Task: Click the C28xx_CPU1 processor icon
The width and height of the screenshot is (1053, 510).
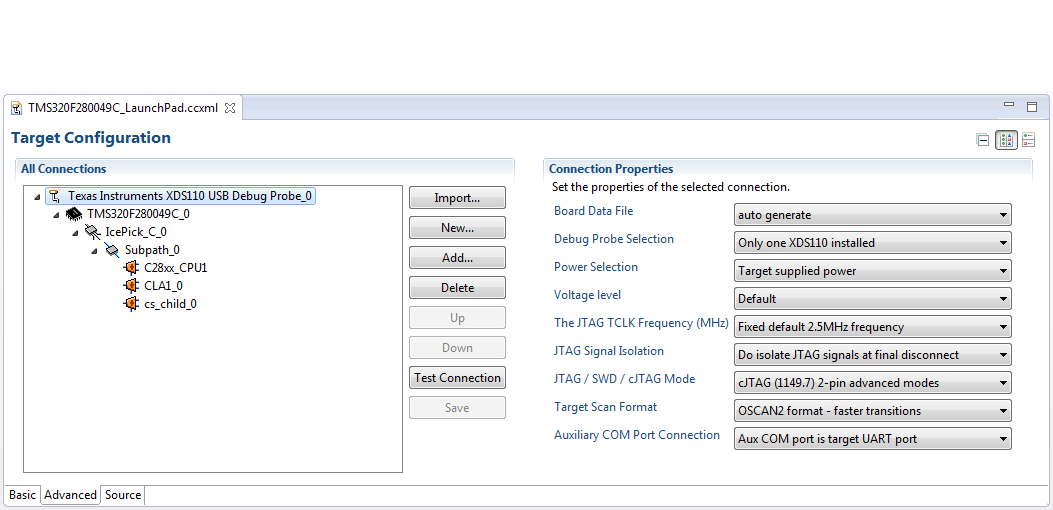Action: point(131,268)
